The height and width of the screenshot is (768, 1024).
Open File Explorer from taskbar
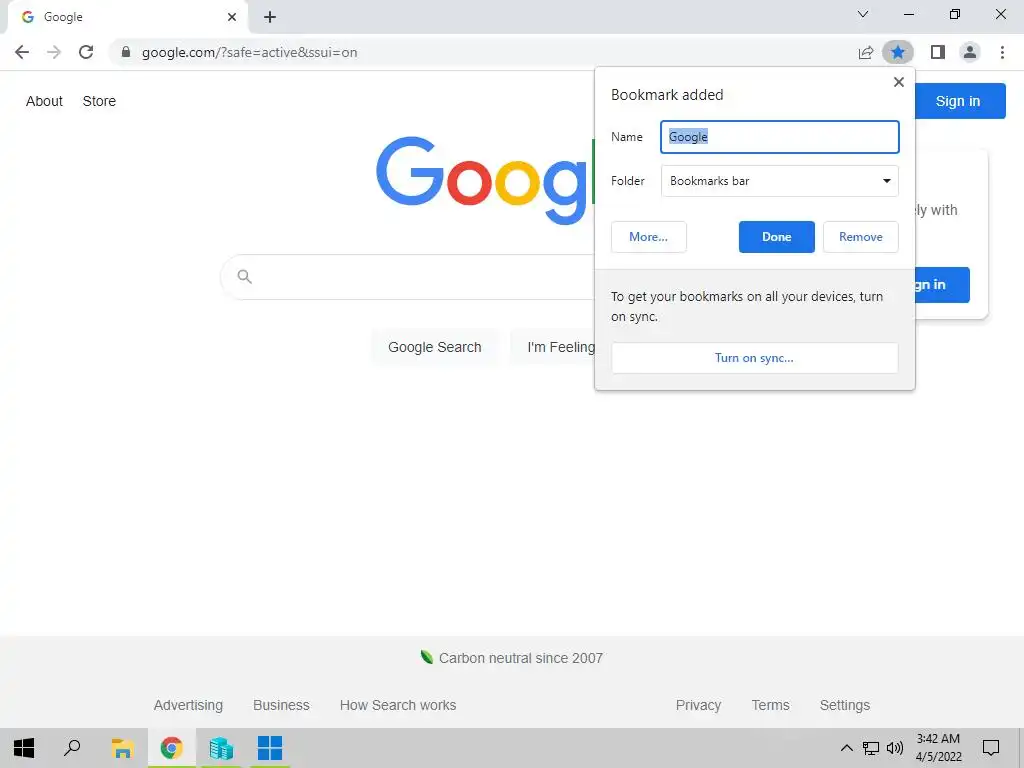click(x=122, y=748)
